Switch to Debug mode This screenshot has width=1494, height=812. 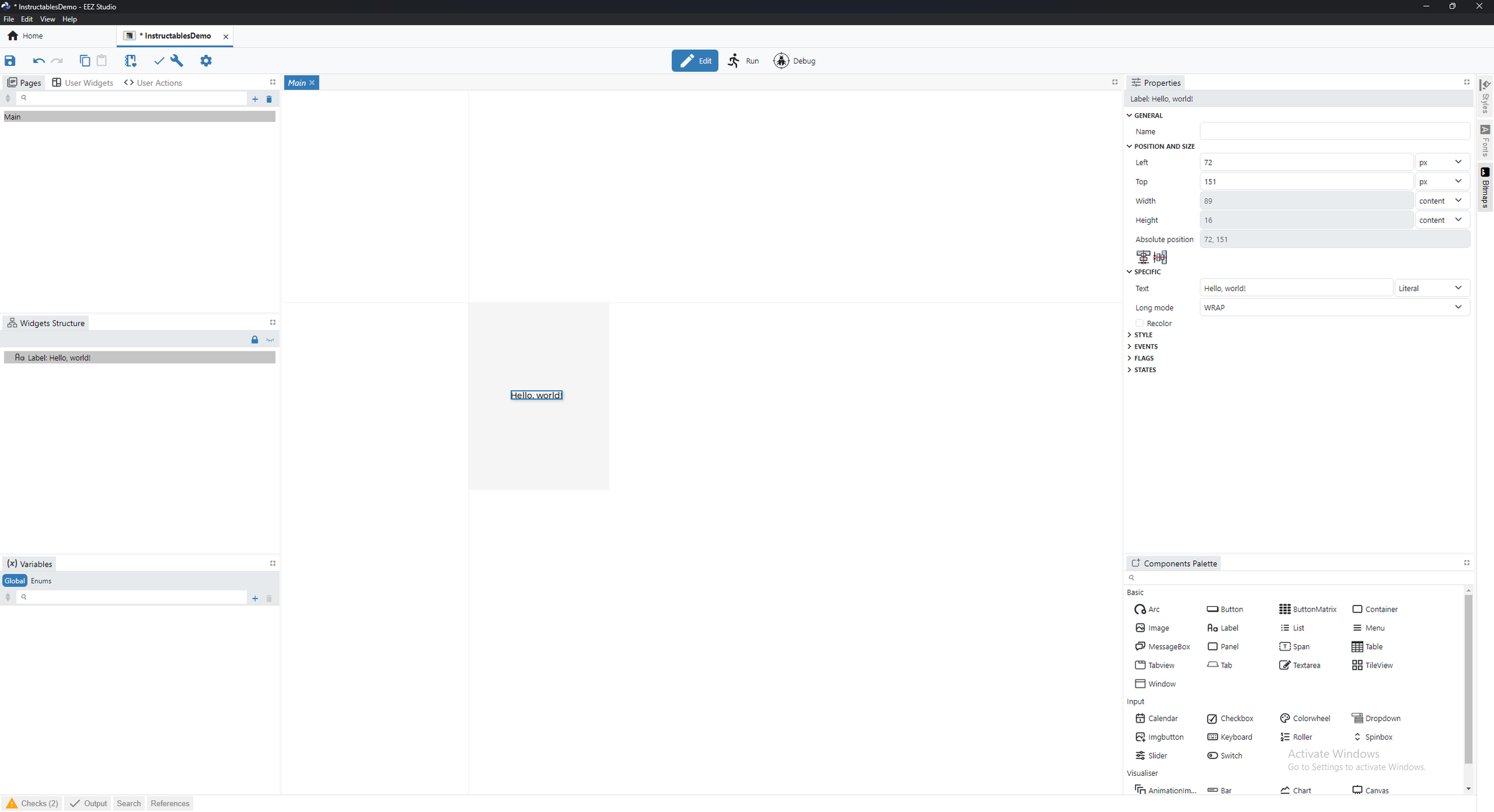point(794,60)
